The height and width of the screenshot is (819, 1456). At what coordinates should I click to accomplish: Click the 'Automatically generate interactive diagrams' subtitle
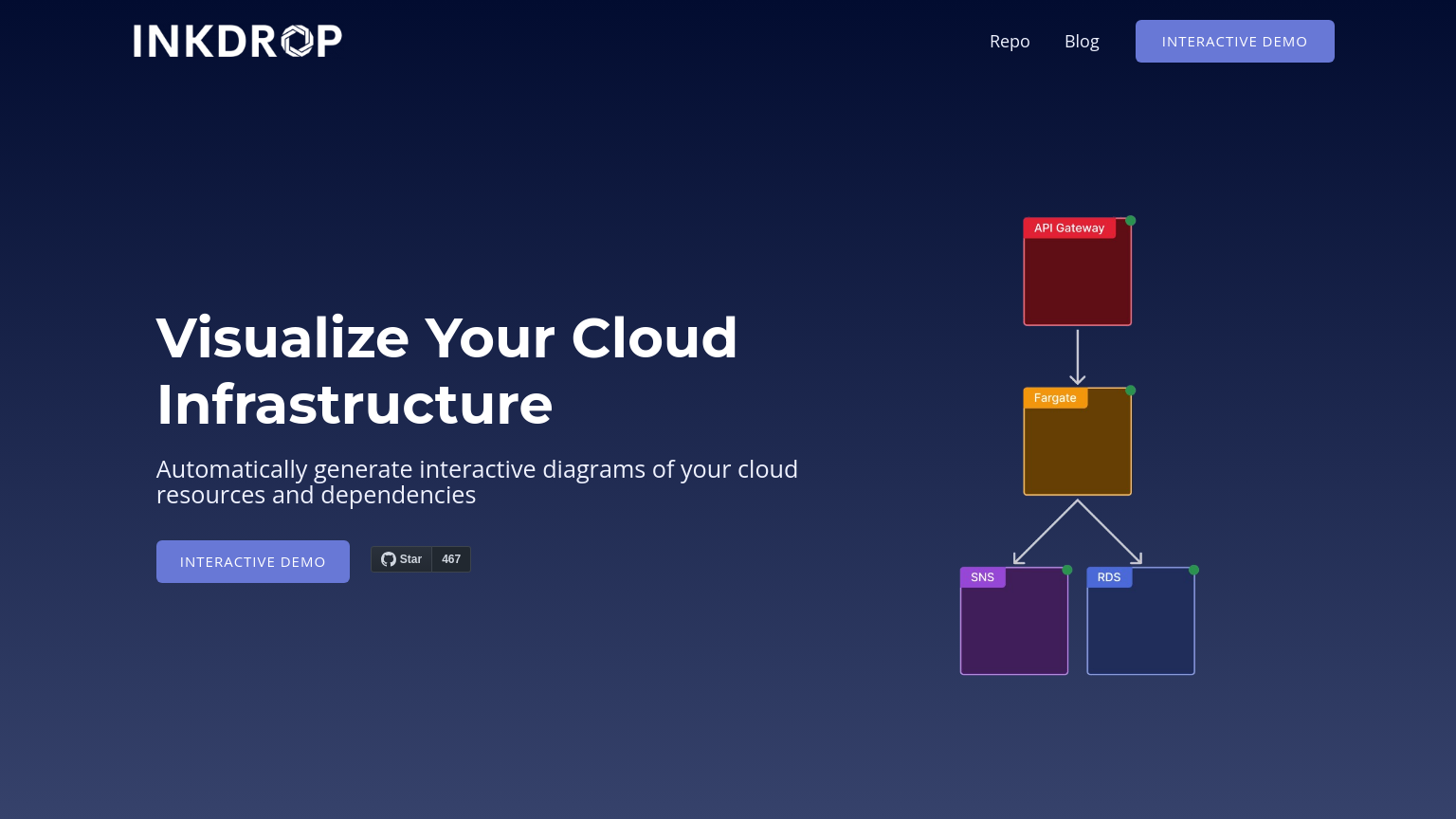(x=477, y=482)
